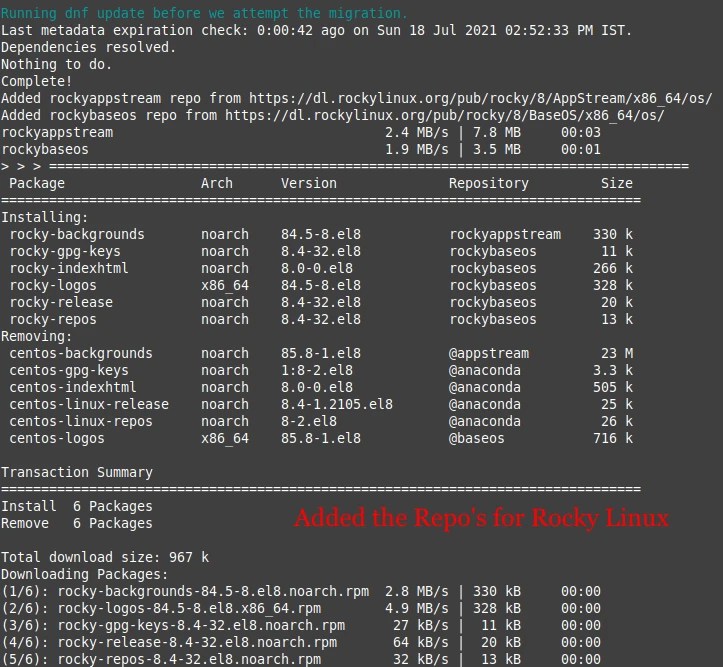Screen dimensions: 723x667
Task: Click the 716 k size value
Action: 613,439
